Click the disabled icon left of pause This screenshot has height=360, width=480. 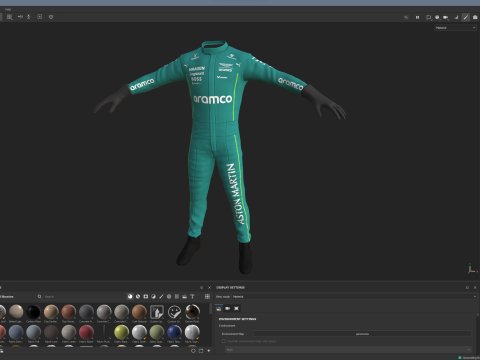click(x=406, y=17)
